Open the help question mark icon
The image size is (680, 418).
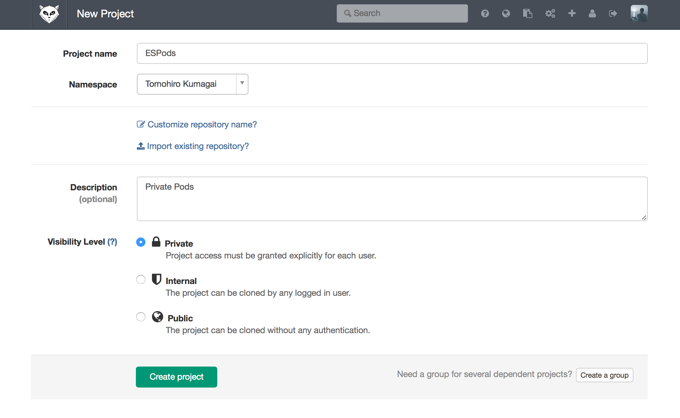(485, 13)
